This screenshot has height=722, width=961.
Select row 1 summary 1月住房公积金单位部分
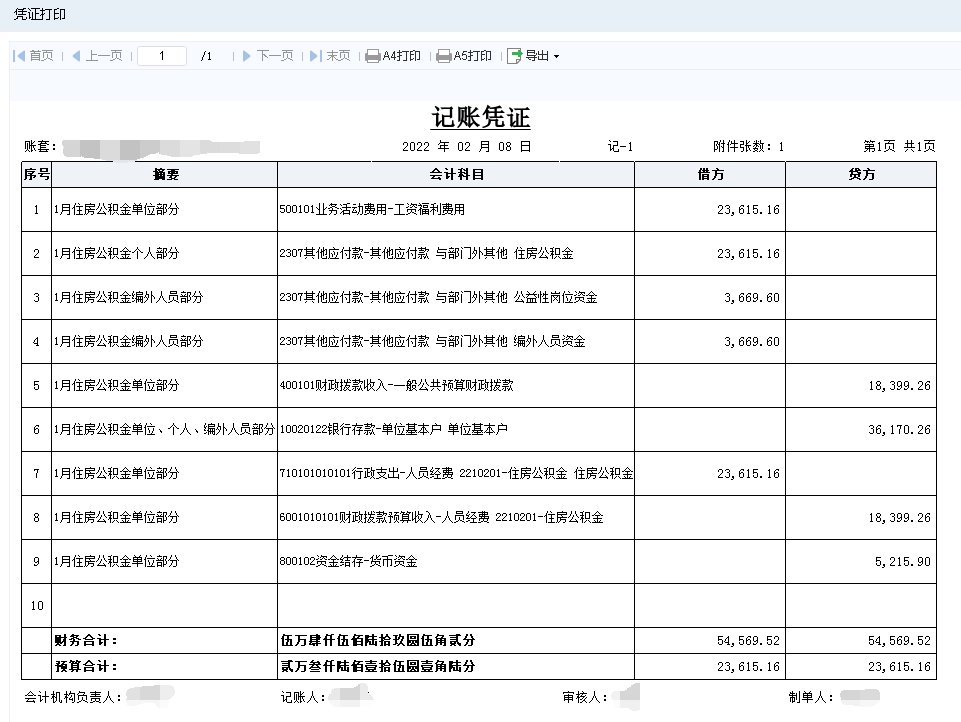tap(116, 210)
